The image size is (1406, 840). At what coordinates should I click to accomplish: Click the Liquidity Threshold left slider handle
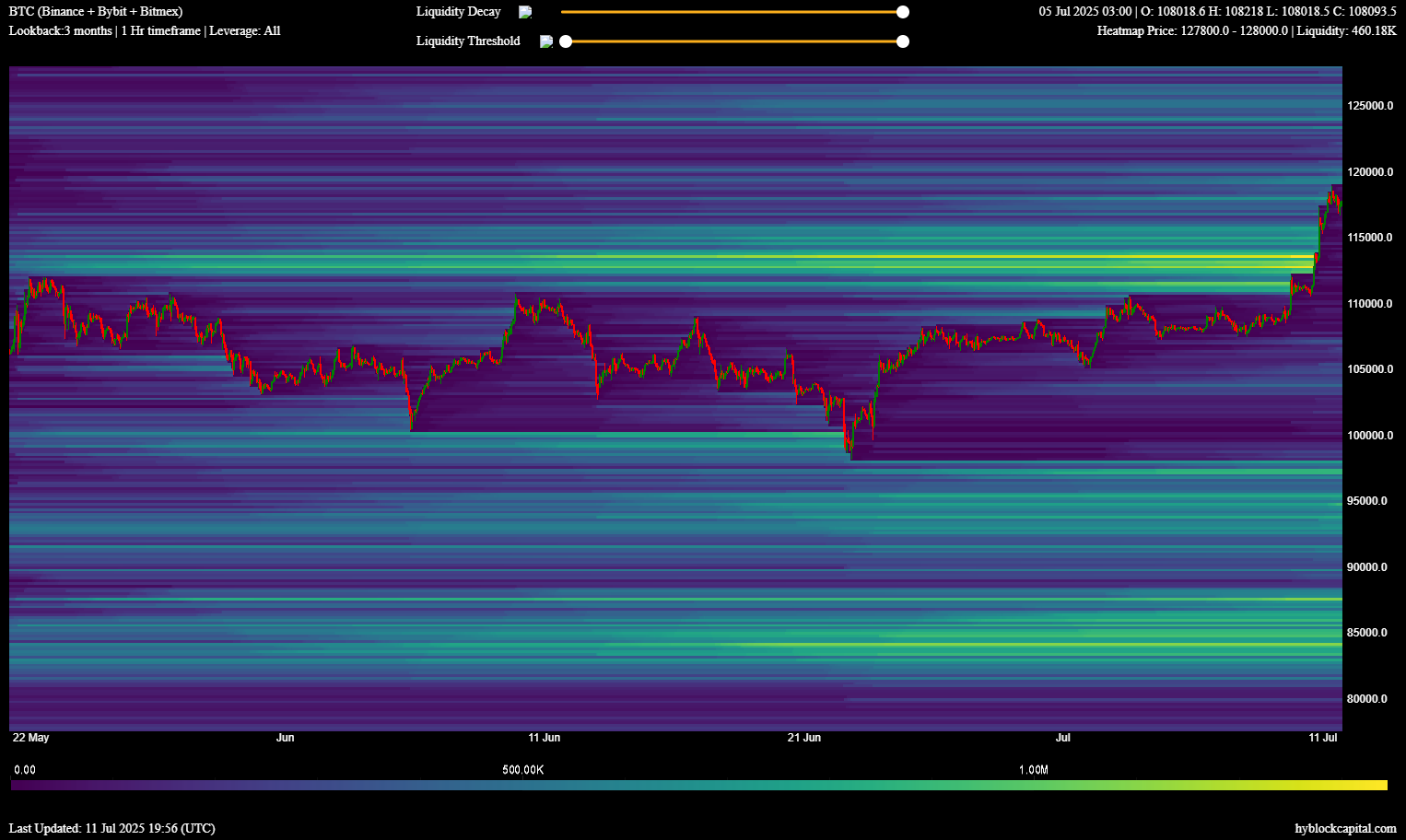pos(566,41)
